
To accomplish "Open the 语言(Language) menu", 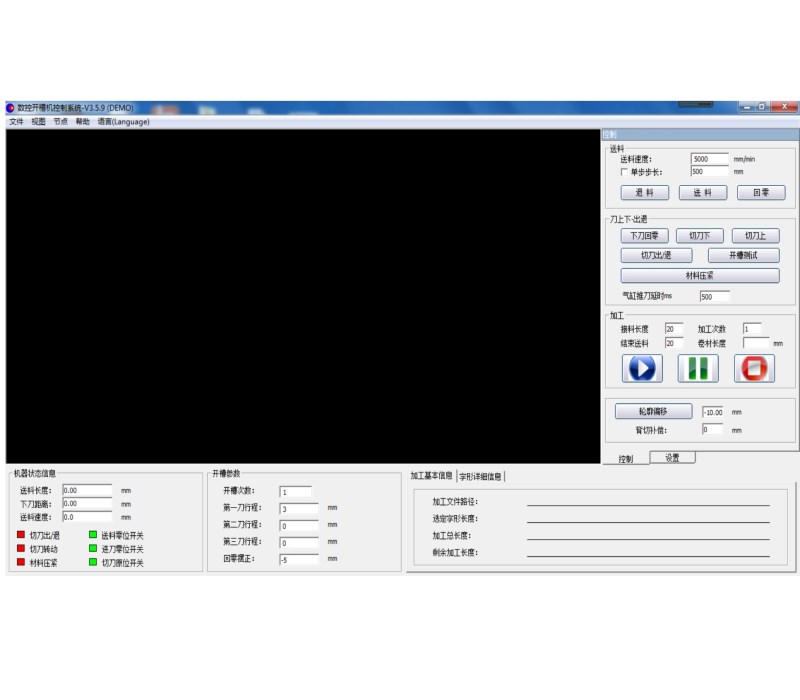I will pos(123,122).
